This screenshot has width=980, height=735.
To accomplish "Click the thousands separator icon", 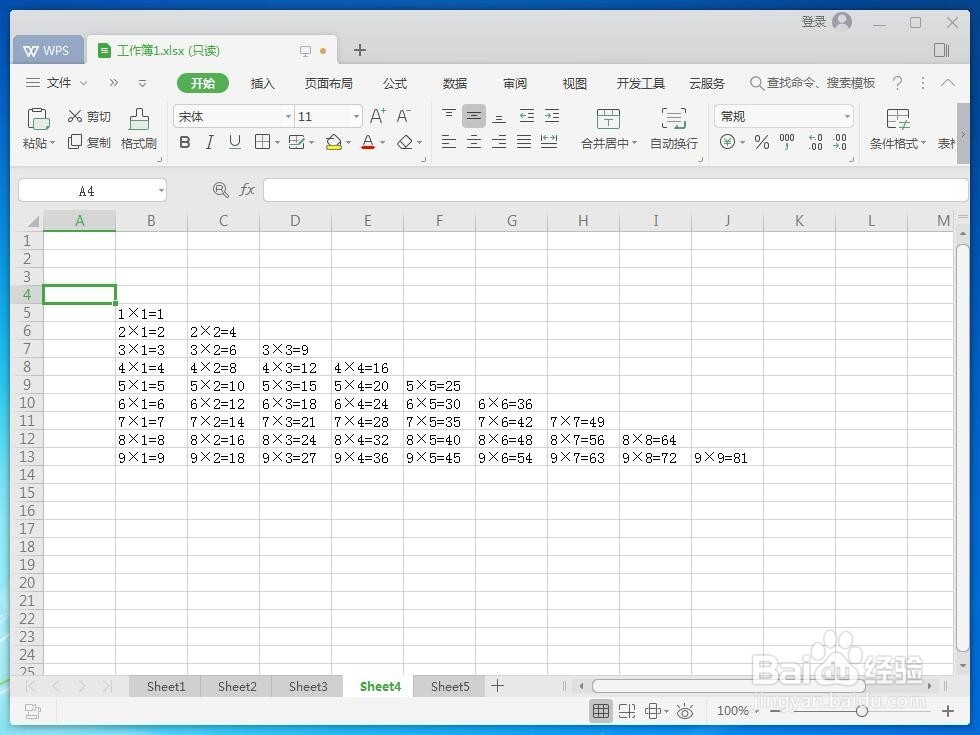I will pos(787,142).
